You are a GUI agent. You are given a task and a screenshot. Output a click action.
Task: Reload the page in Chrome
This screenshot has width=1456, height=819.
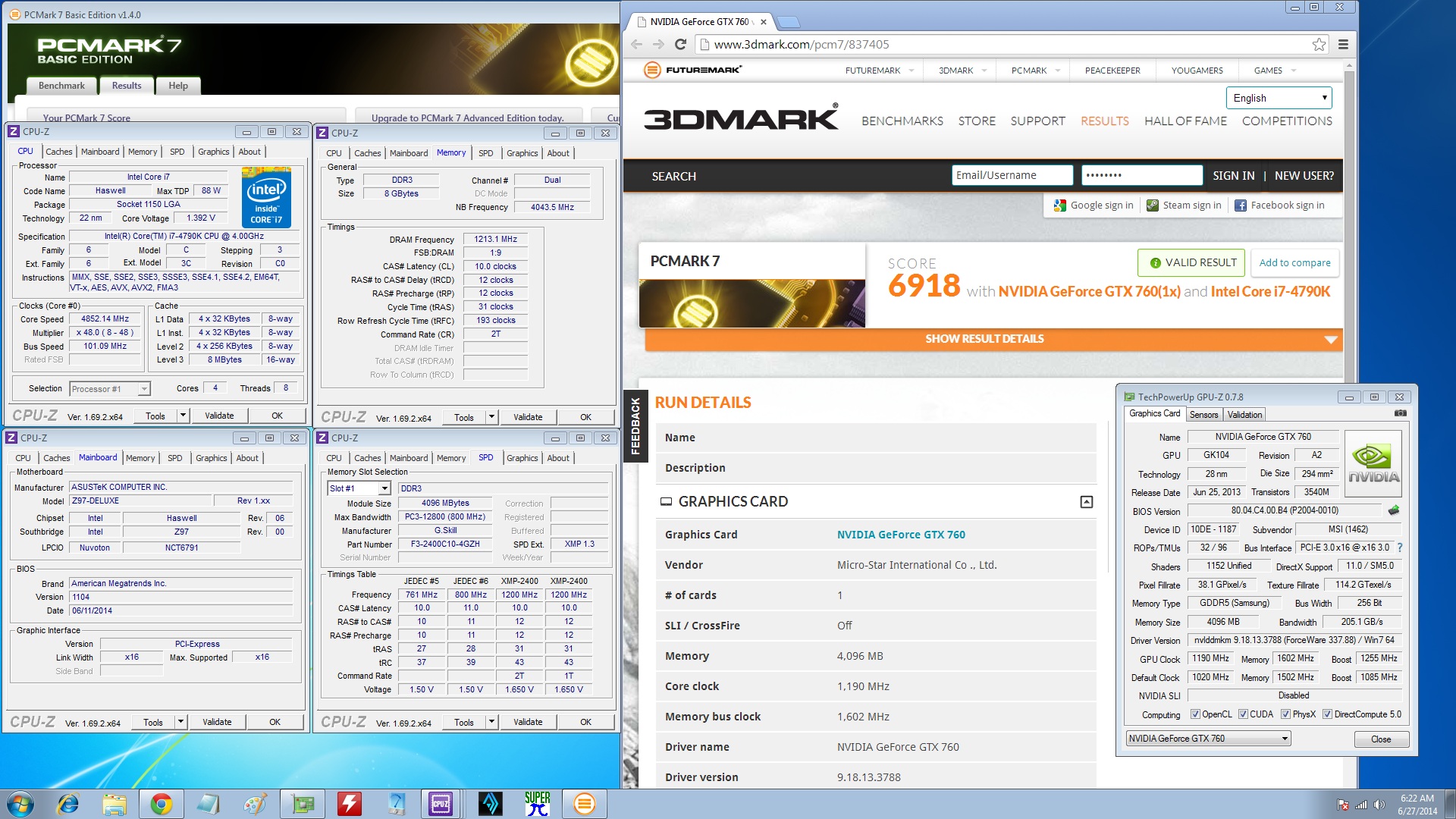(x=680, y=44)
